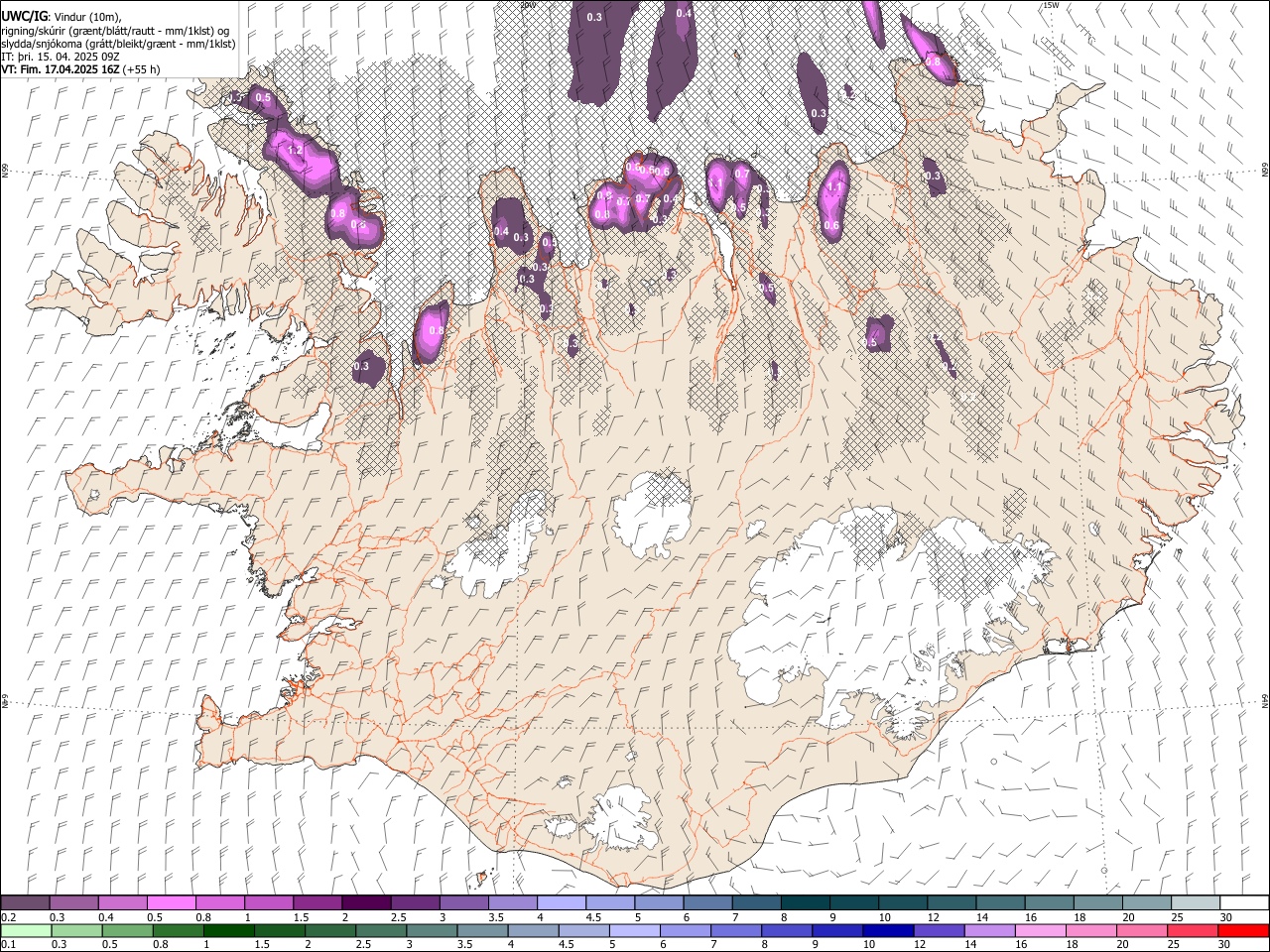
Task: Click the 'slydda/snjókoma' legend description line
Action: coord(118,44)
